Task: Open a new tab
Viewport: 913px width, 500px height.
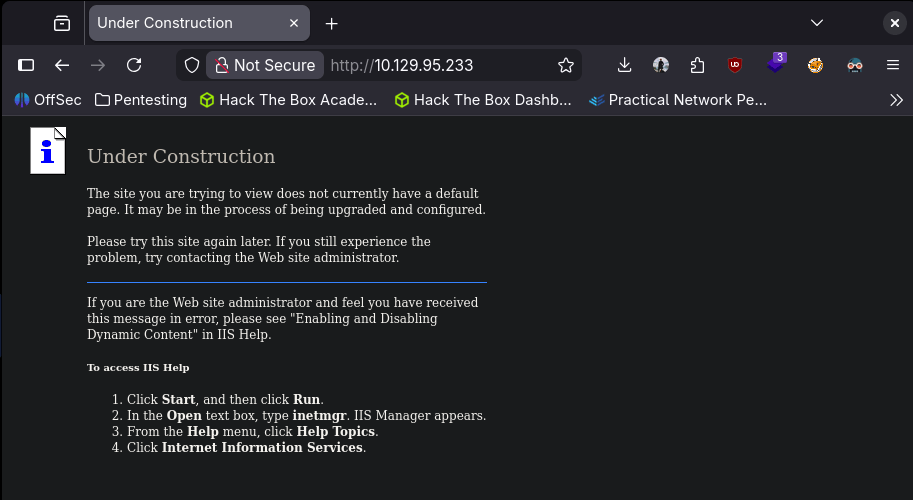Action: [x=332, y=23]
